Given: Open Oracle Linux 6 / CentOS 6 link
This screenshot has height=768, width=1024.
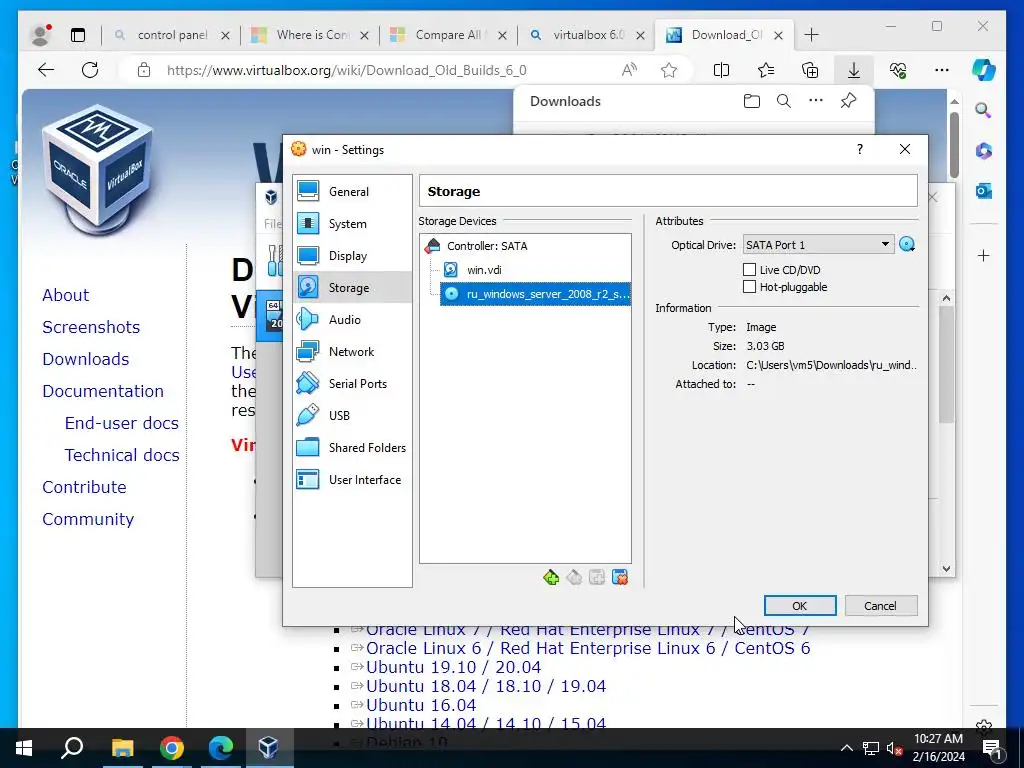Looking at the screenshot, I should coord(588,648).
